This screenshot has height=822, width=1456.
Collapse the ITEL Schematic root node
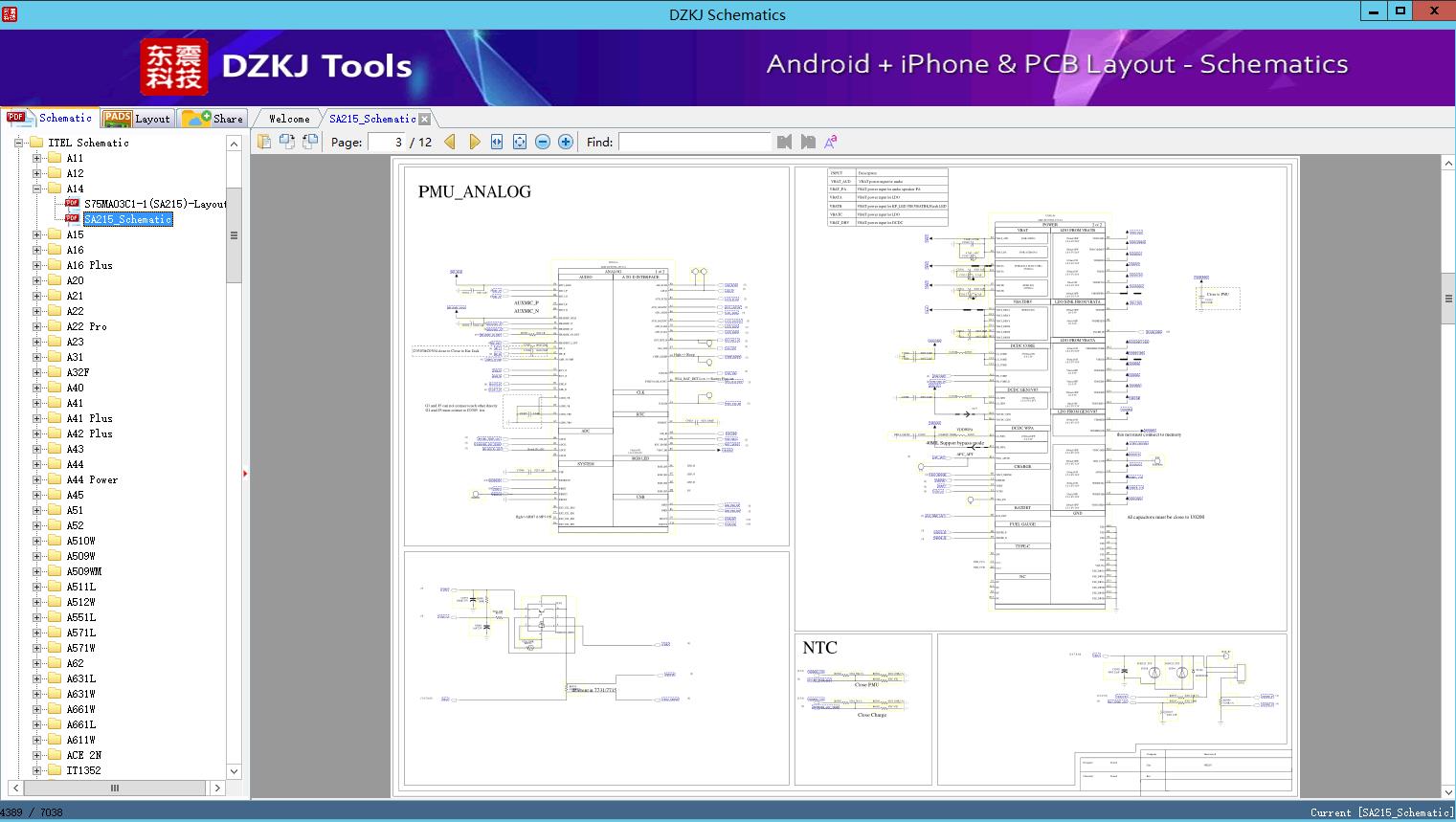18,143
